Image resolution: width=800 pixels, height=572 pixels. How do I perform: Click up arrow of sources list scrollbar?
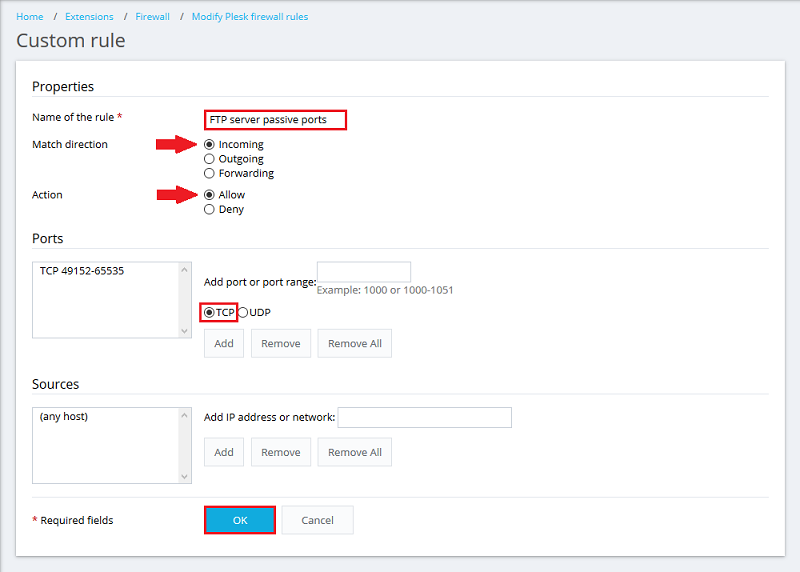[185, 415]
